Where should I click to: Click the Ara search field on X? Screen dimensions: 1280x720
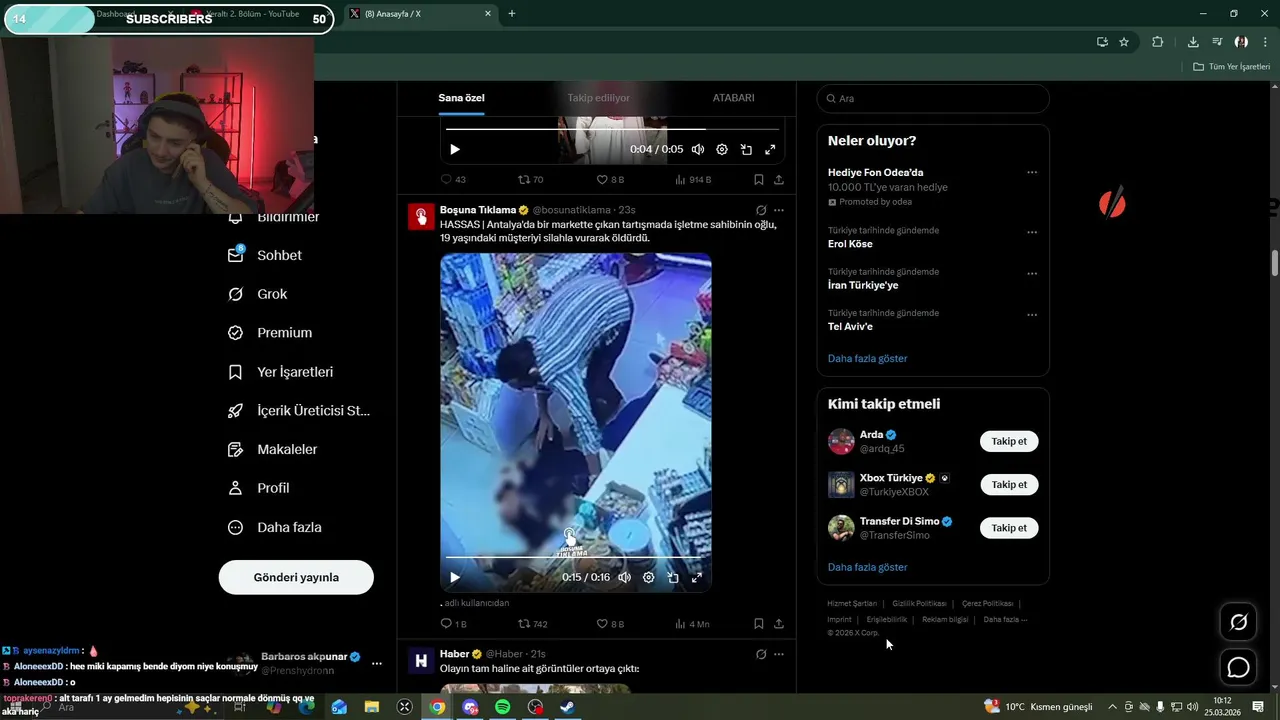click(933, 98)
